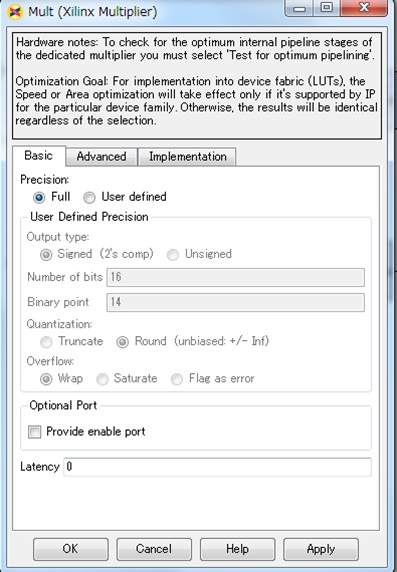Maximize the Mult dialog window
The width and height of the screenshot is (397, 572).
pyautogui.click(x=326, y=8)
